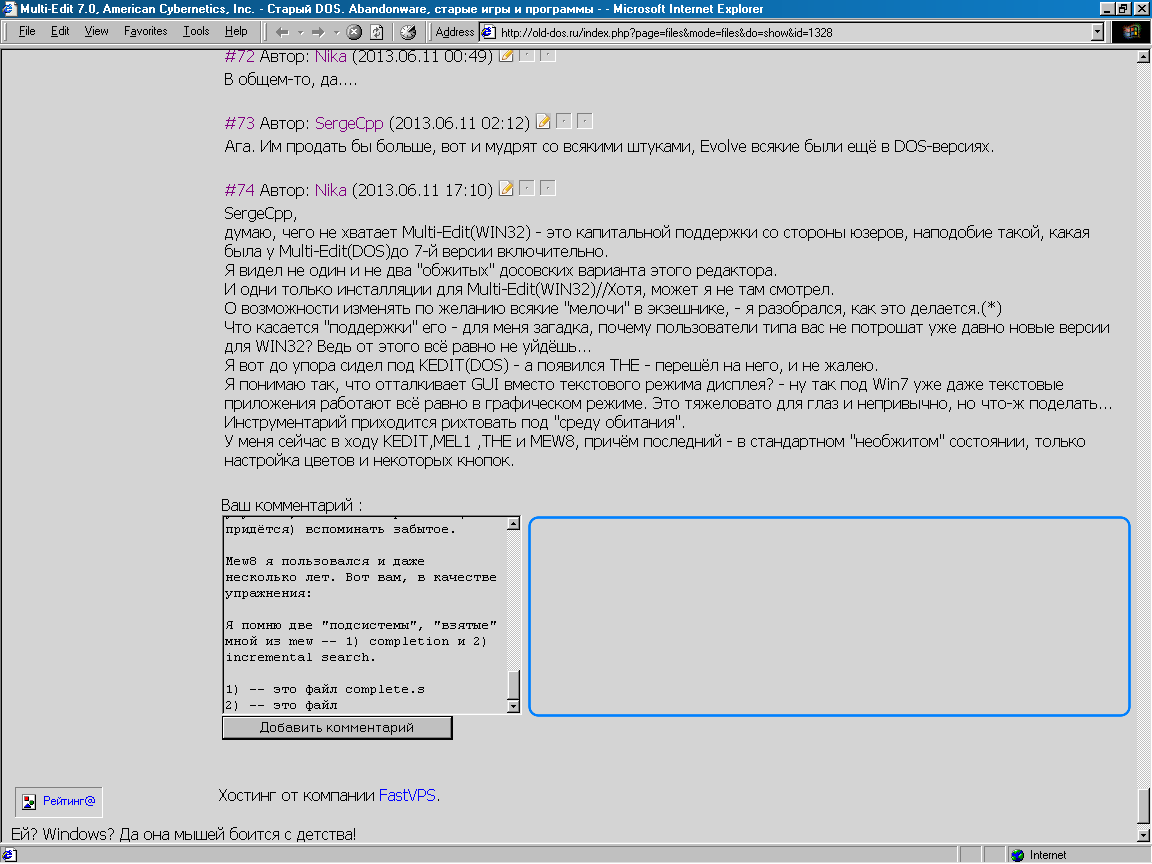Click the '(2013.06.11 02:12)' timestamp
The width and height of the screenshot is (1152, 864).
[x=459, y=123]
